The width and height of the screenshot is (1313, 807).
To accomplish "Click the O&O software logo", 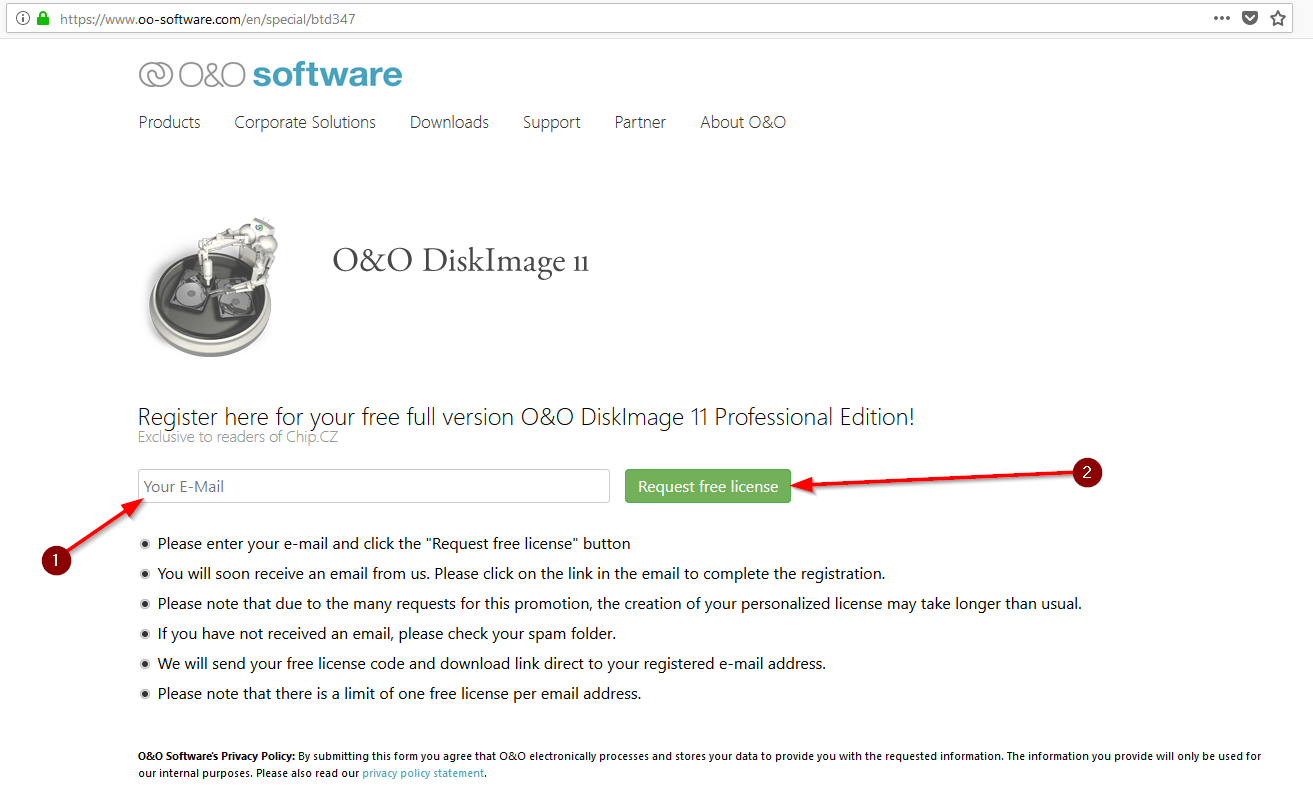I will [x=270, y=75].
